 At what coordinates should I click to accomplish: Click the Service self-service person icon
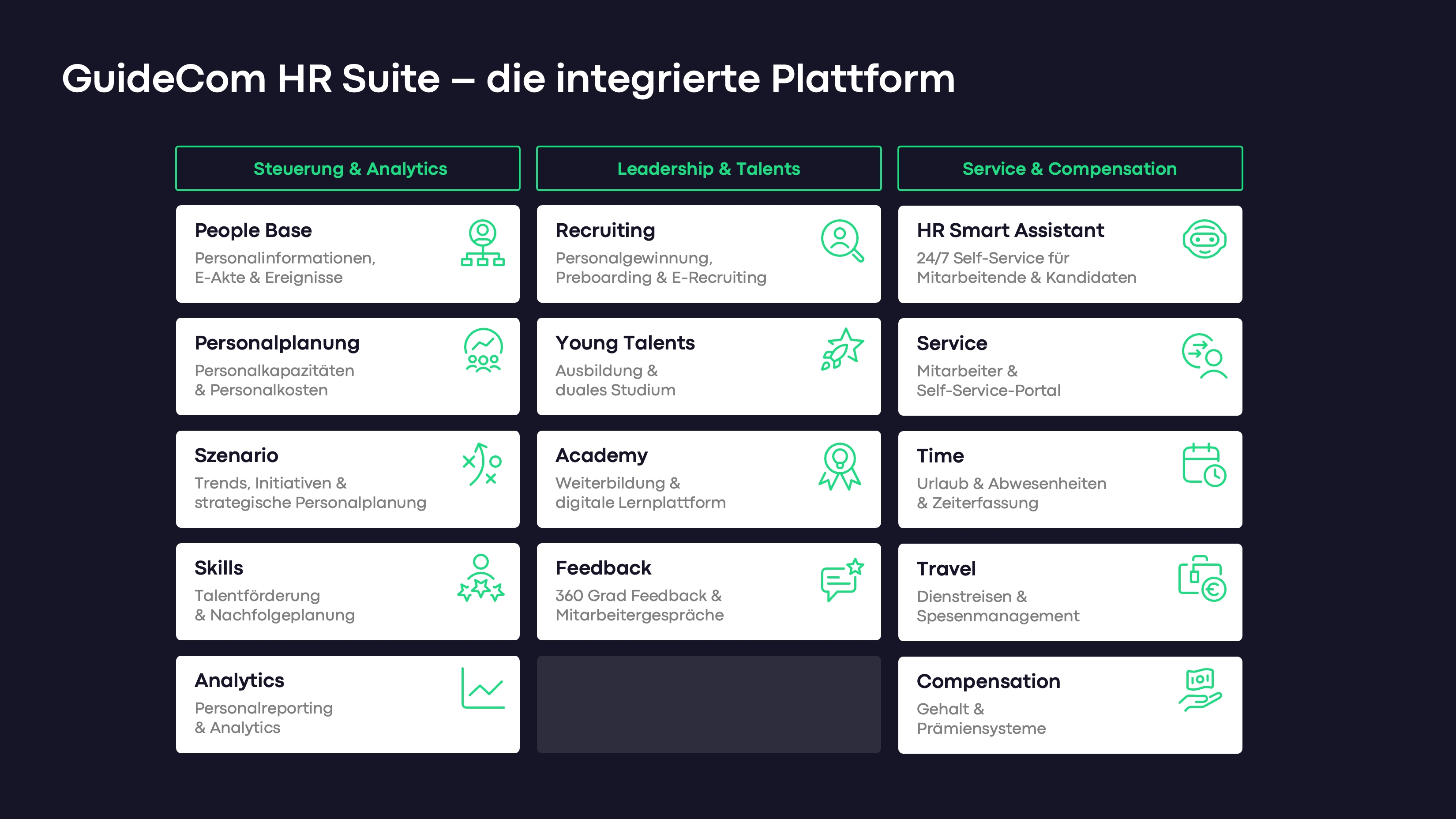pyautogui.click(x=1204, y=356)
